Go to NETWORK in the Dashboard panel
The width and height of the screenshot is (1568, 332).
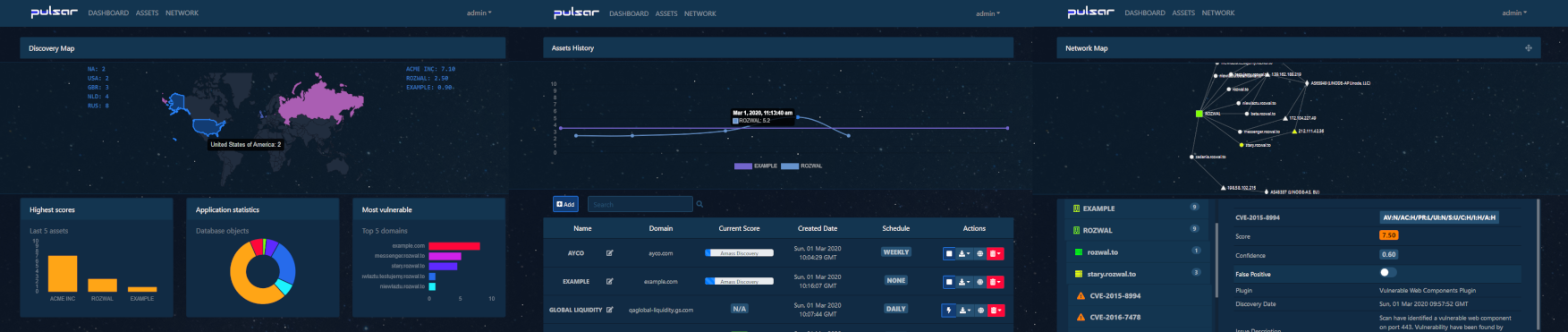click(x=182, y=13)
